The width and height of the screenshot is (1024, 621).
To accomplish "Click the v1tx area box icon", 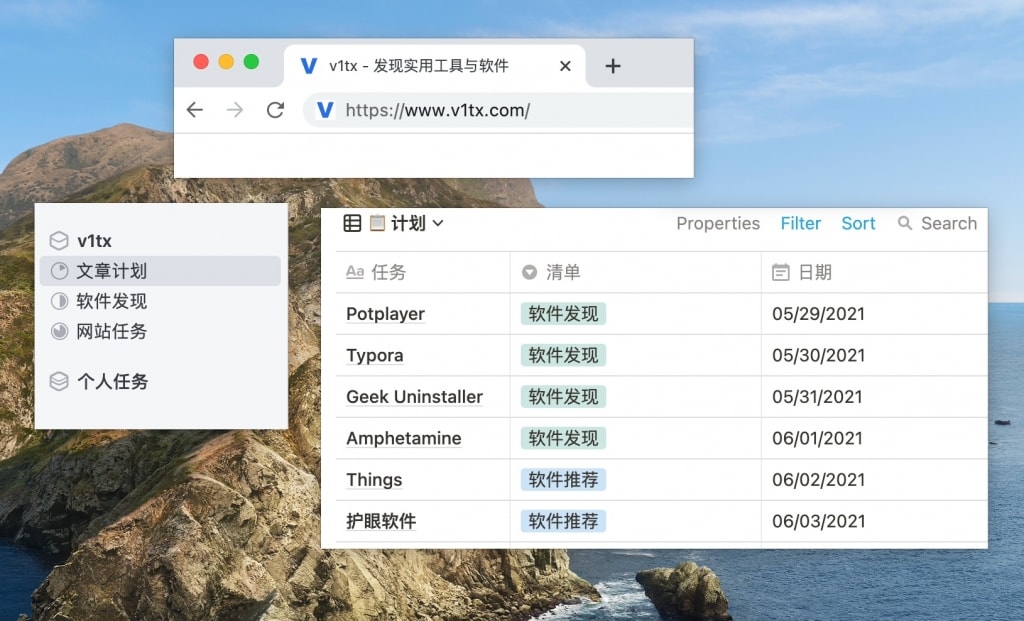I will tap(59, 241).
